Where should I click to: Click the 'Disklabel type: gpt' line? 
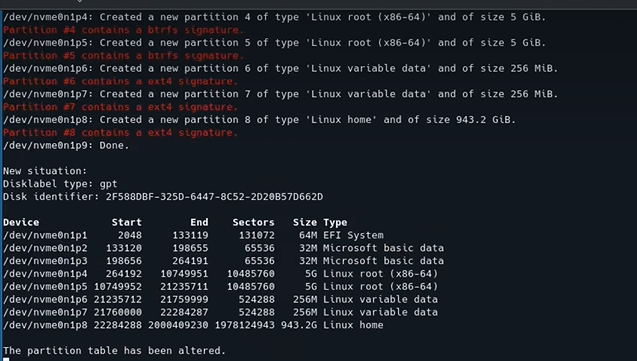pos(60,184)
